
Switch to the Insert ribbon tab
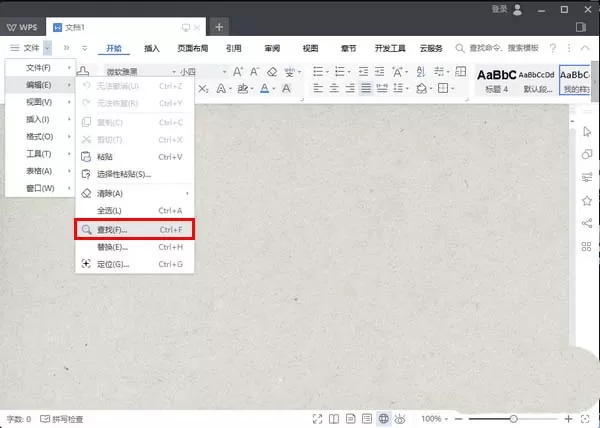coord(152,48)
